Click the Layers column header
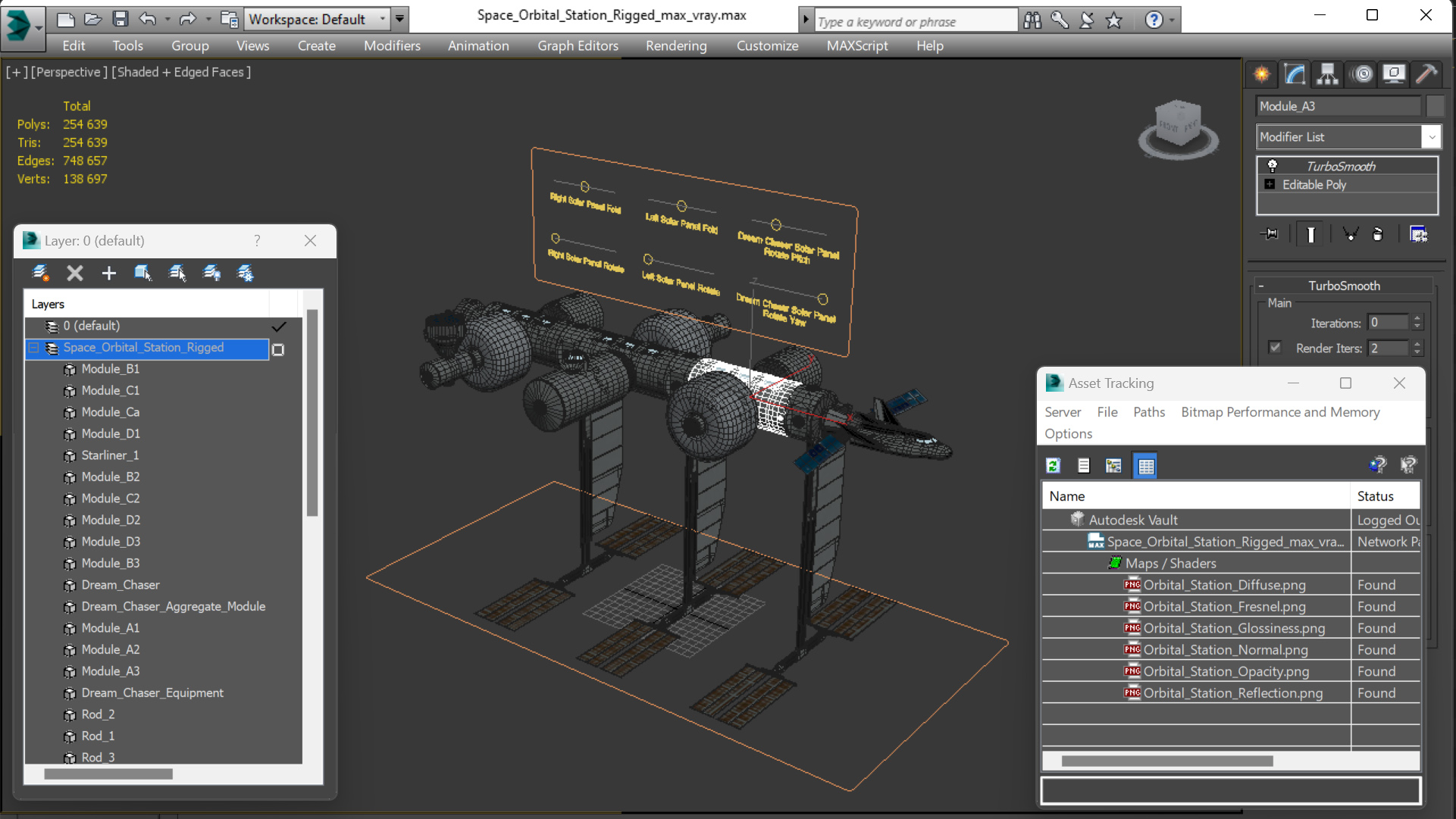This screenshot has width=1456, height=819. point(147,304)
